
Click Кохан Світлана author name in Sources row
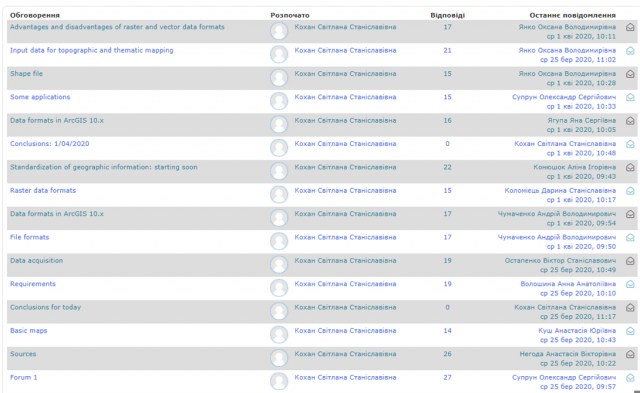coord(345,354)
